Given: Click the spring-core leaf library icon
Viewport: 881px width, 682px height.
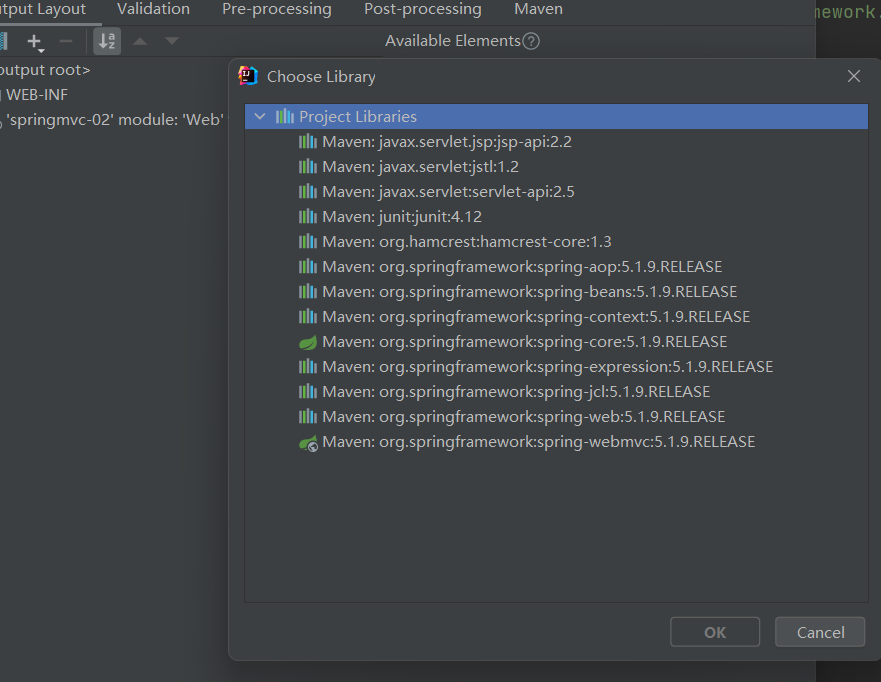Looking at the screenshot, I should coord(308,342).
